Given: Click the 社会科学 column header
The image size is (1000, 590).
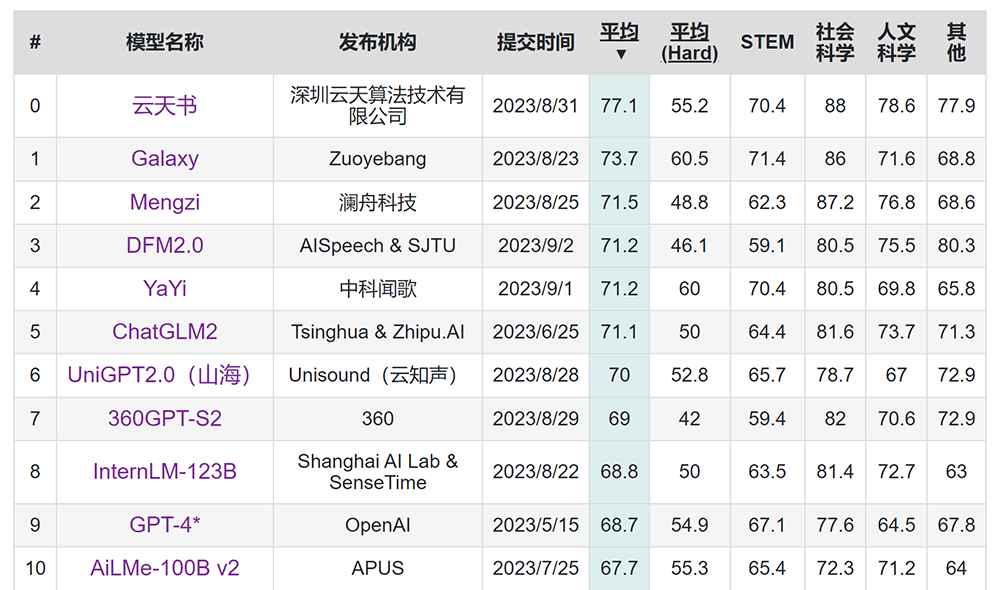Looking at the screenshot, I should coord(835,42).
